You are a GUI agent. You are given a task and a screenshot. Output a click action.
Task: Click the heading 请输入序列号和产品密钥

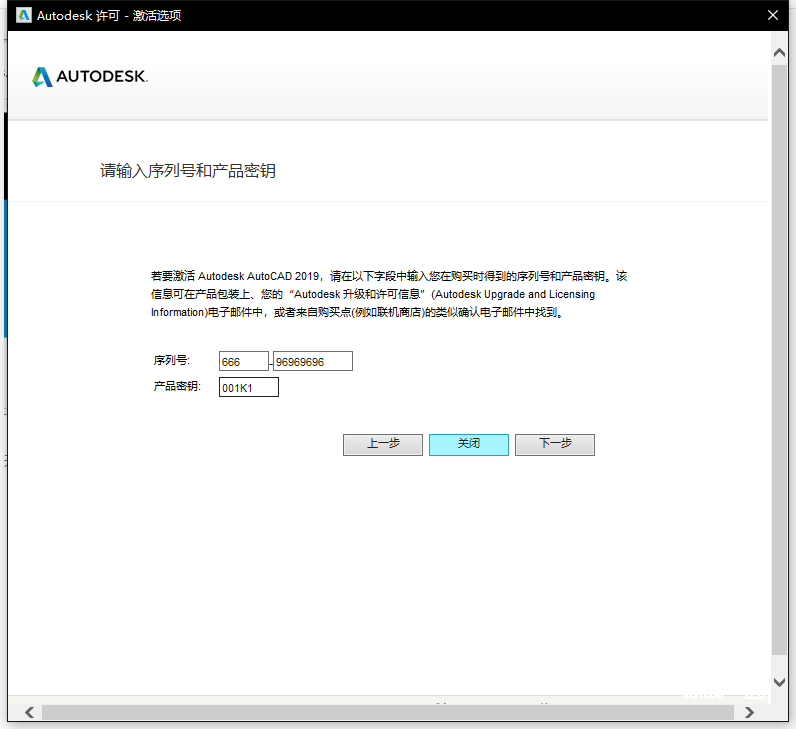(x=187, y=171)
